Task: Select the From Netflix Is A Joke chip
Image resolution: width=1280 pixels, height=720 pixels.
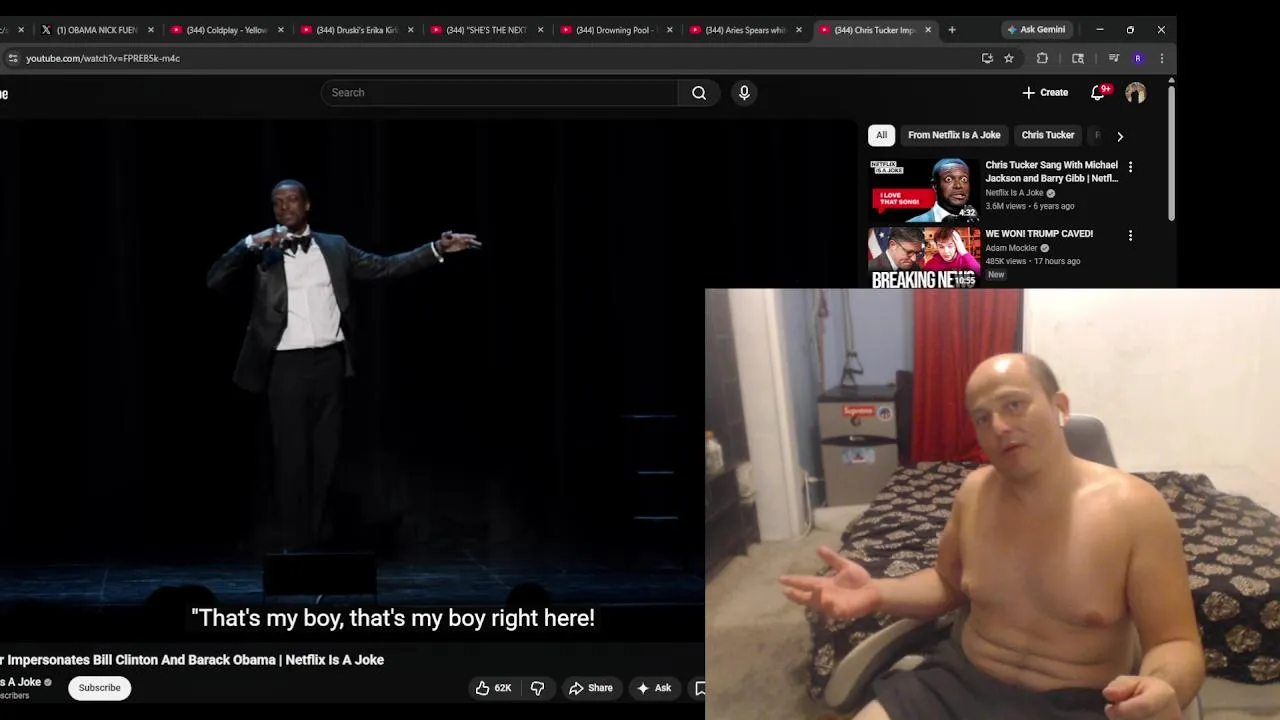Action: tap(954, 135)
